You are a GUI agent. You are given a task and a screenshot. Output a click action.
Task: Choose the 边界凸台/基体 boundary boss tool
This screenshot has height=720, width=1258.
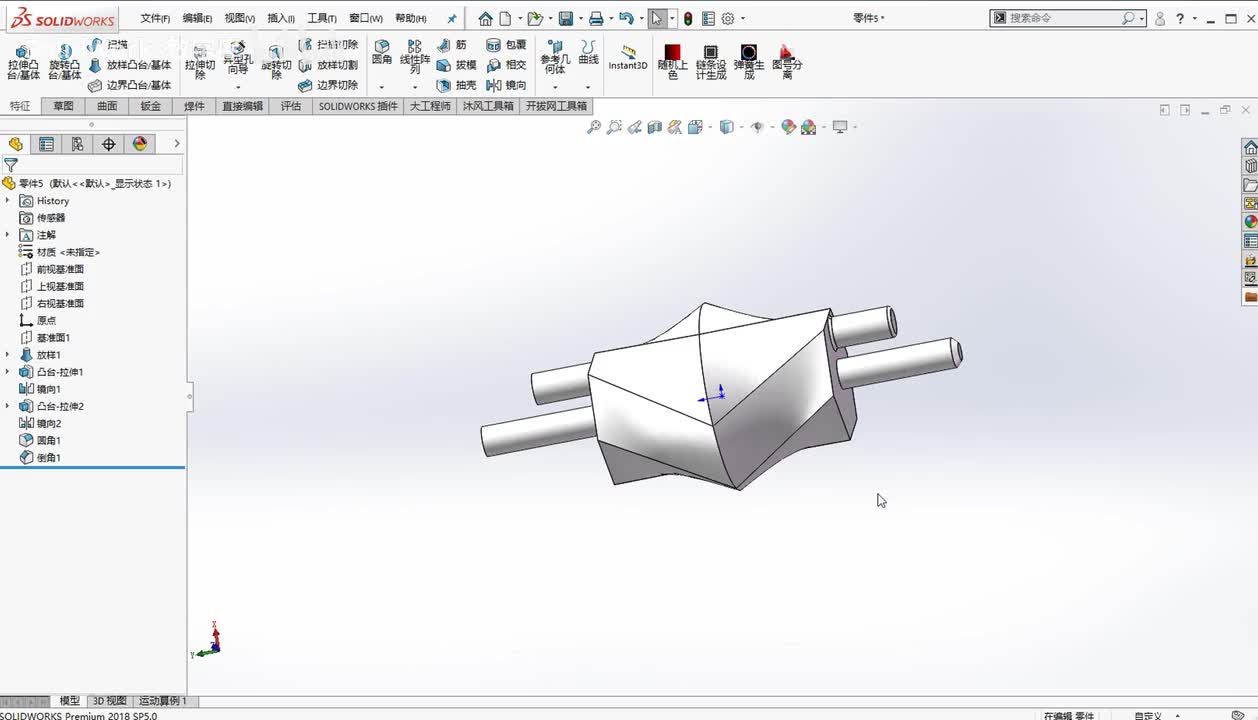(129, 85)
